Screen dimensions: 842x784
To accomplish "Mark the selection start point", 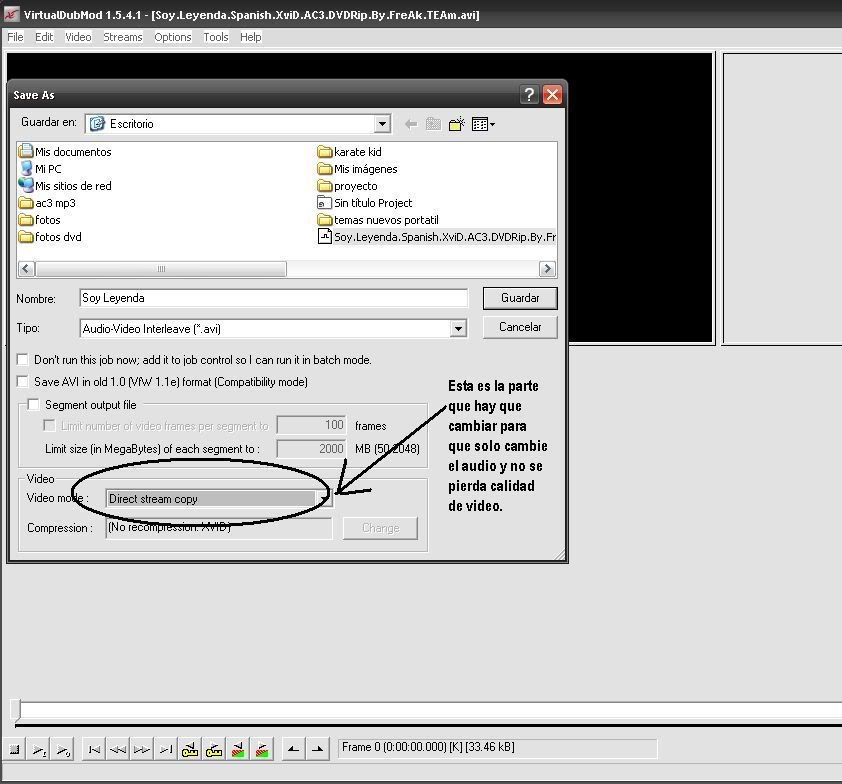I will 294,750.
